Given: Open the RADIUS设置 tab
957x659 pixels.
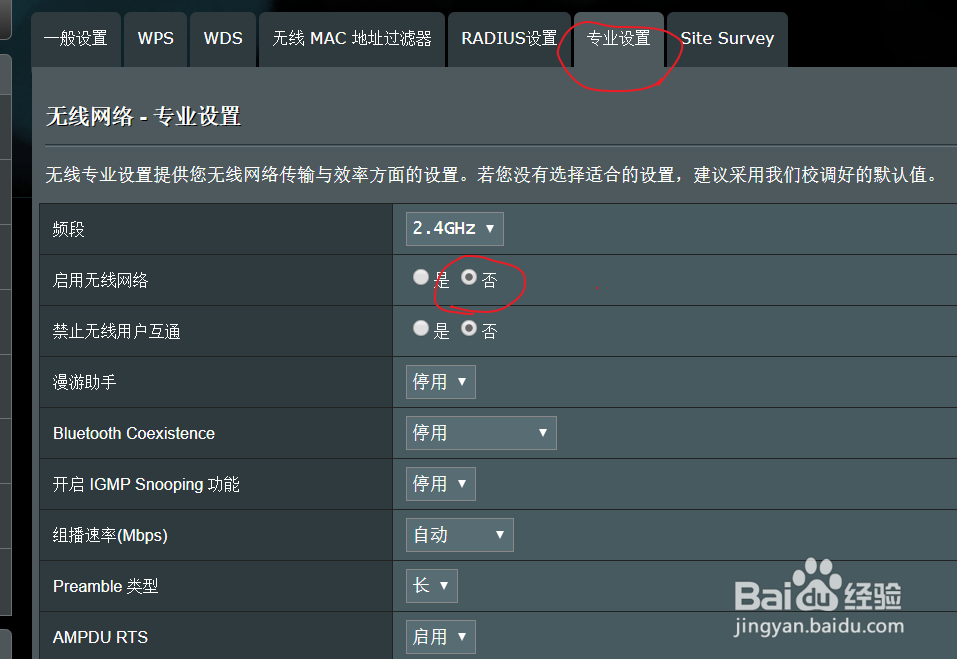Looking at the screenshot, I should click(509, 38).
